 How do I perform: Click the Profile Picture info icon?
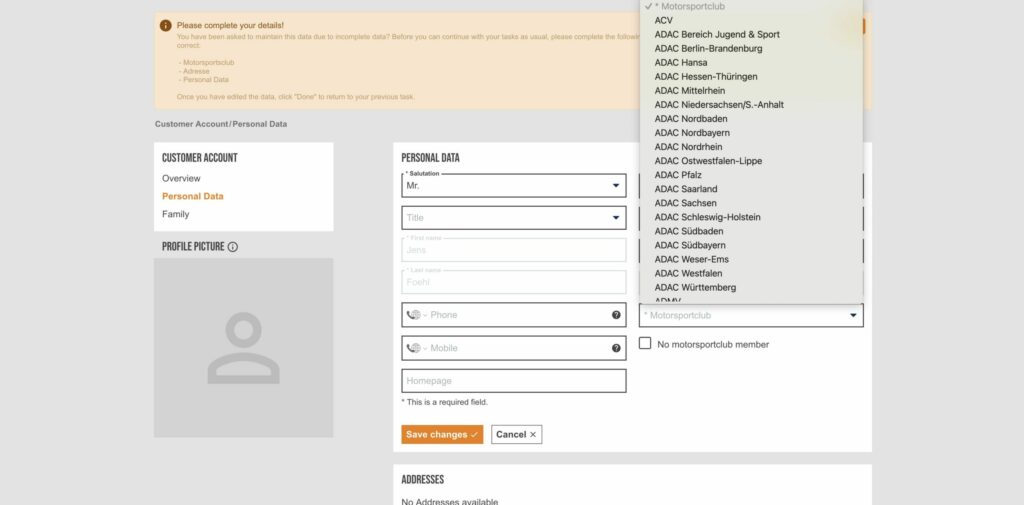click(x=233, y=247)
